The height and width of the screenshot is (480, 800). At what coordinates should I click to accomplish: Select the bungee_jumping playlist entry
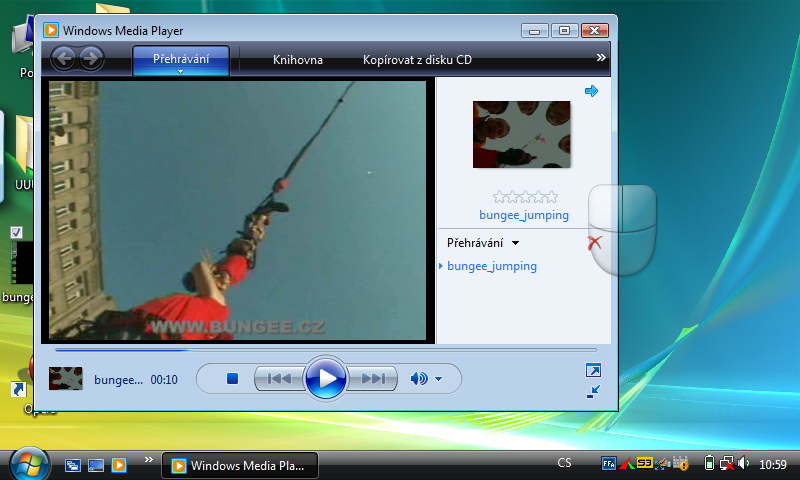492,266
